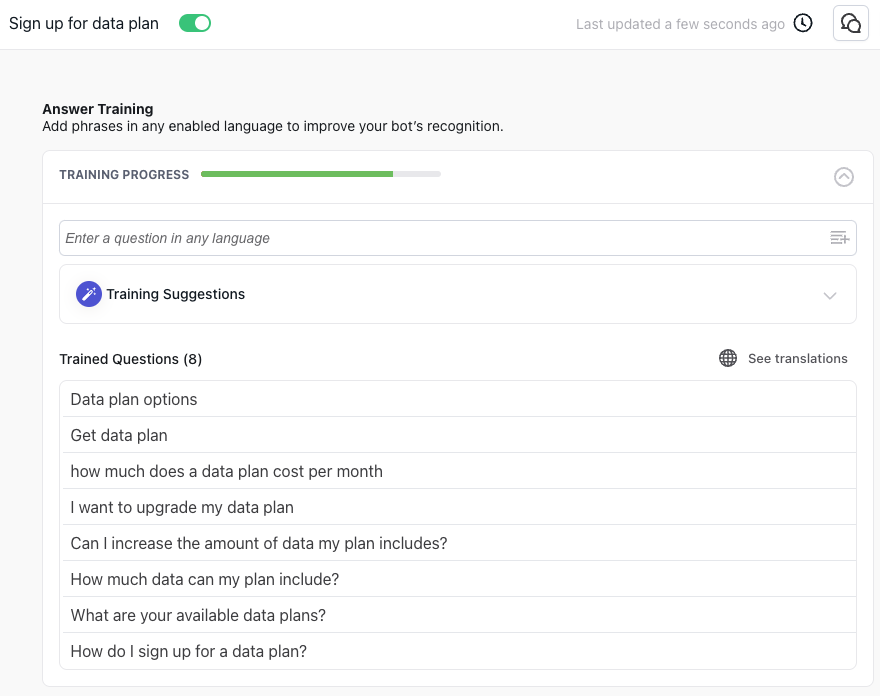Click the Training Suggestions label
Viewport: 880px width, 696px height.
coord(176,294)
